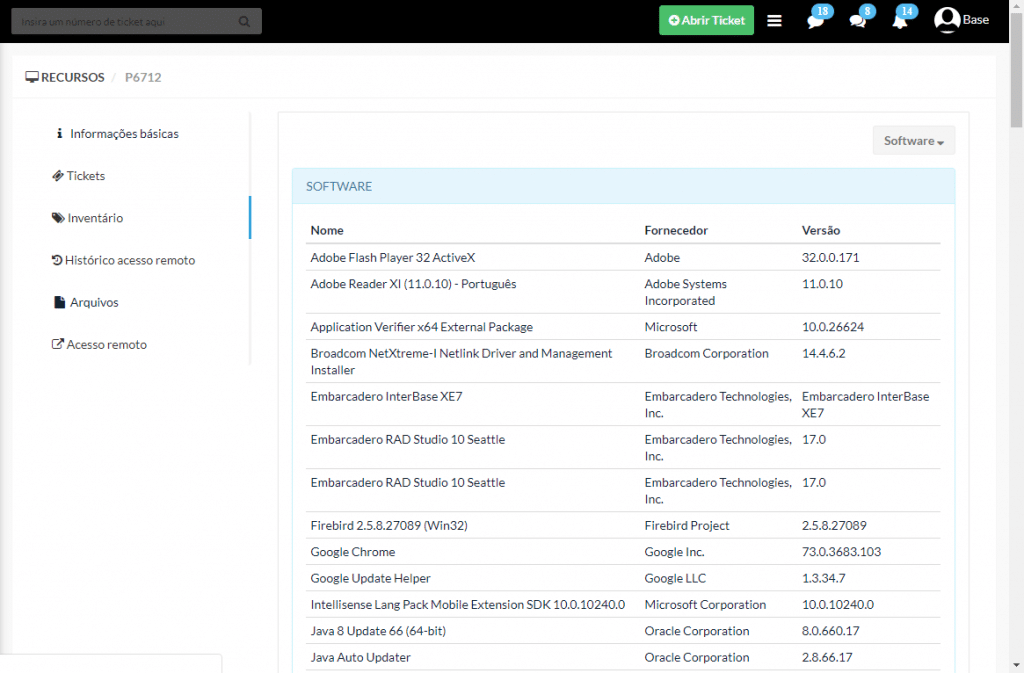
Task: Select Google Update Helper entry
Action: coord(370,578)
